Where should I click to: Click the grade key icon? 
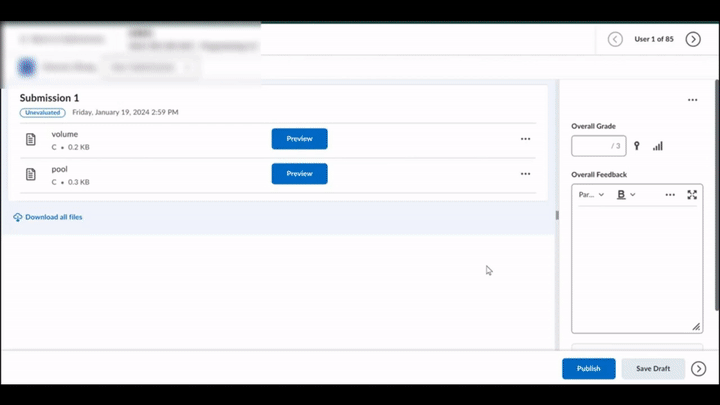click(x=636, y=146)
